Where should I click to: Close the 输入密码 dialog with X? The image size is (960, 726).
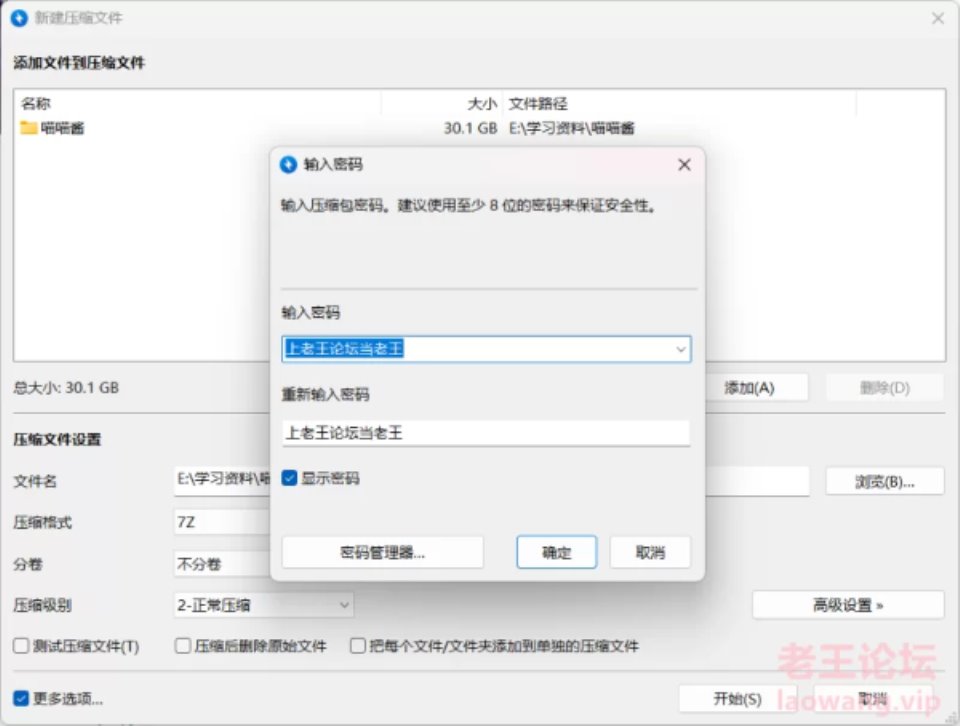coord(684,165)
